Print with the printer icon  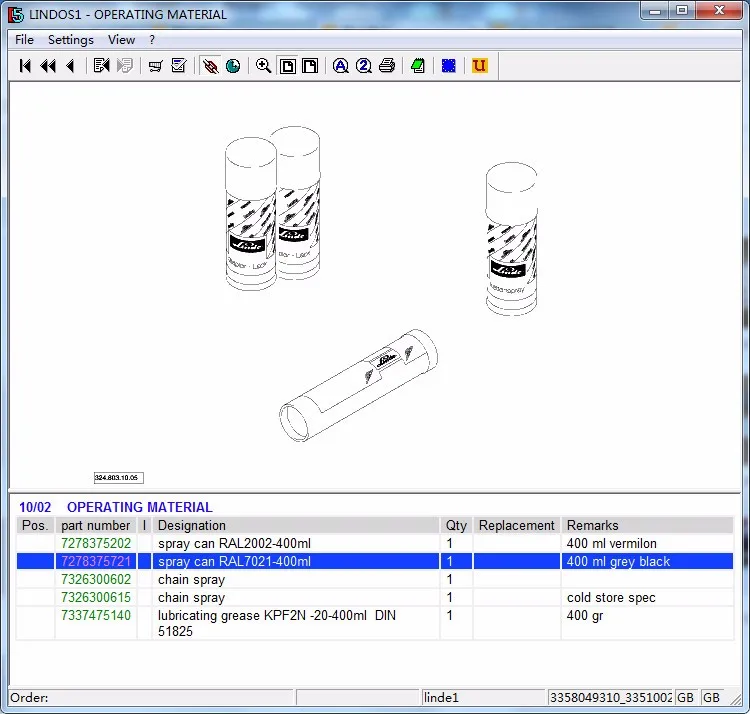[387, 66]
